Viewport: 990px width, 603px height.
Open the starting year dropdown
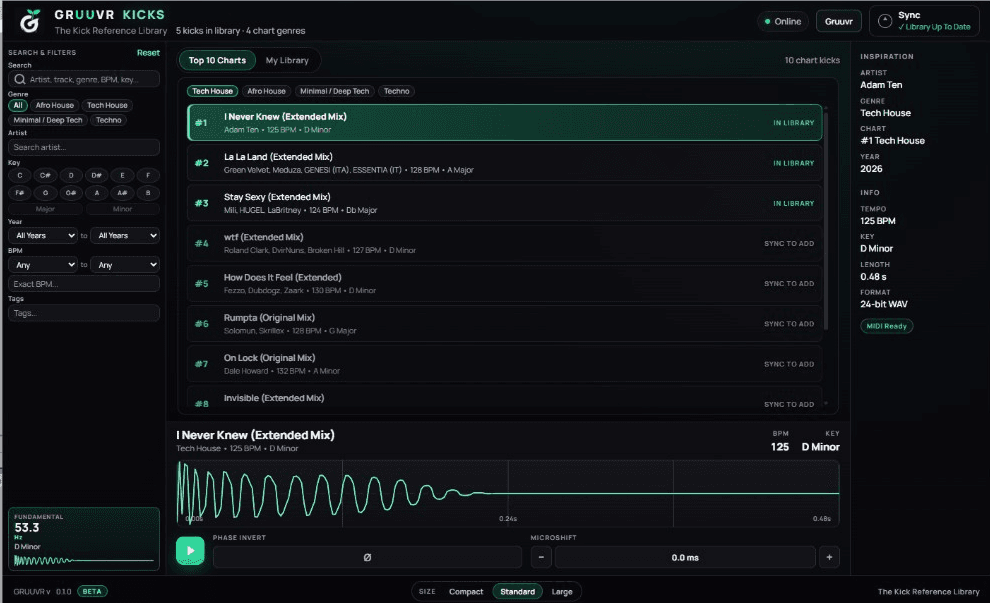tap(43, 236)
